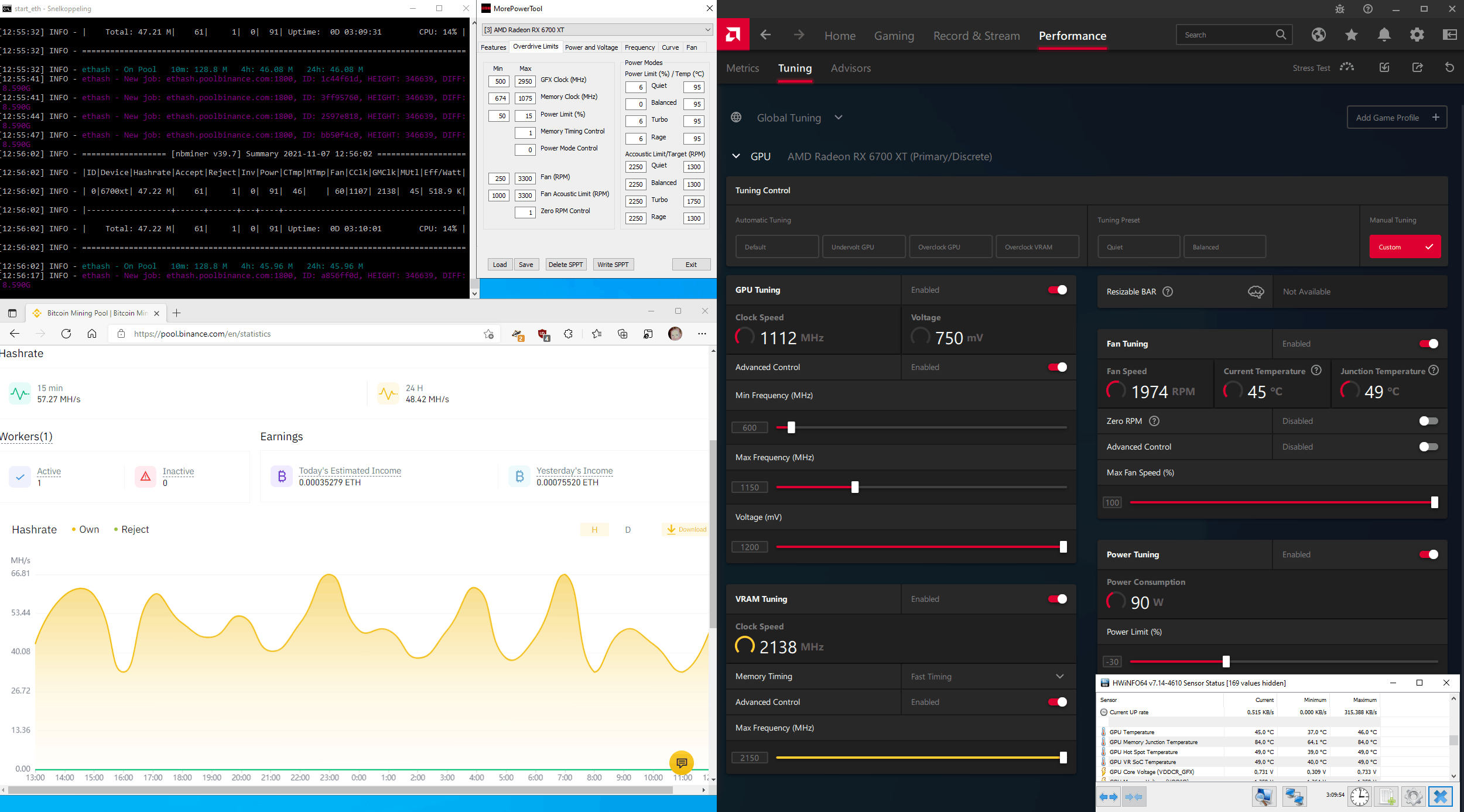The width and height of the screenshot is (1464, 812).
Task: Toggle GPU Tuning switch
Action: tap(1058, 290)
